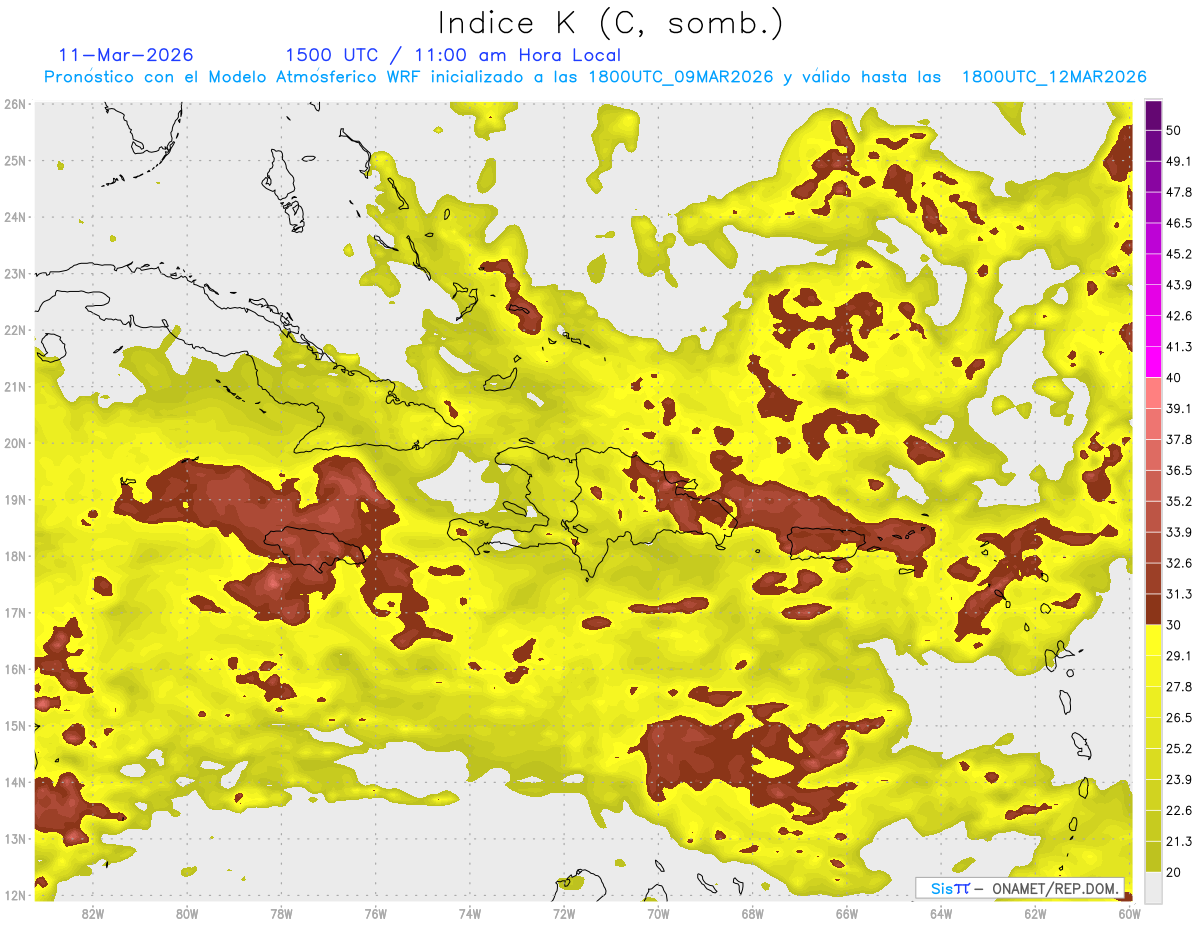This screenshot has height=927, width=1200.
Task: Click the 15N latitude label
Action: (16, 726)
